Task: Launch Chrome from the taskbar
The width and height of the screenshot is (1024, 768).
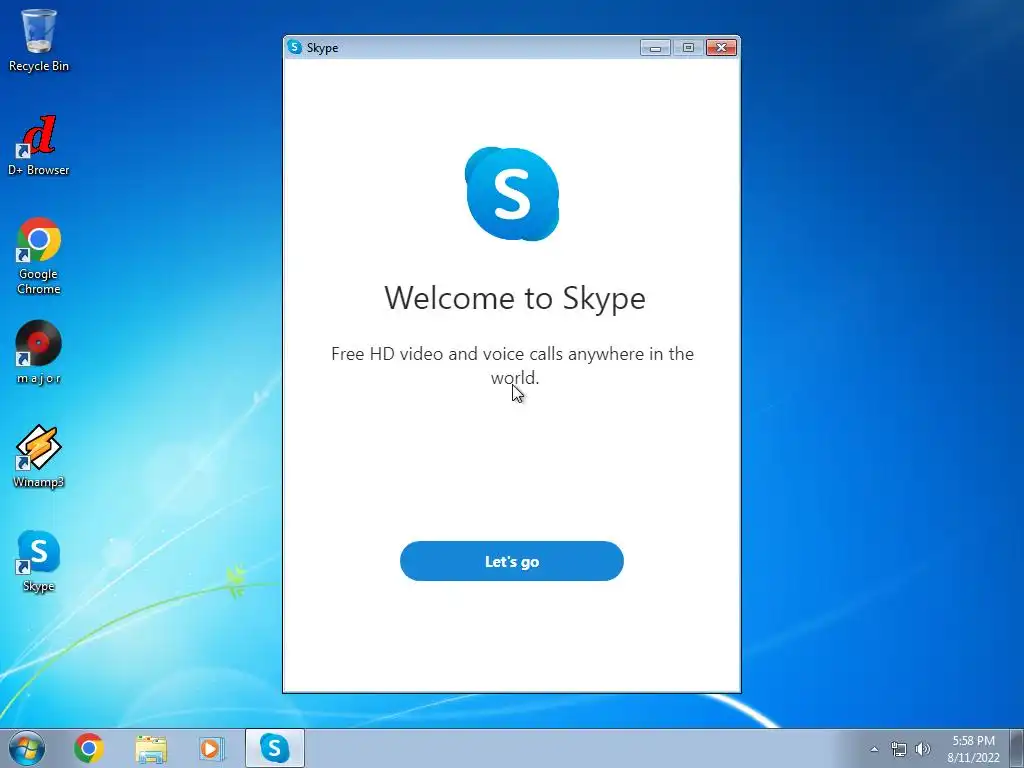Action: pyautogui.click(x=89, y=748)
